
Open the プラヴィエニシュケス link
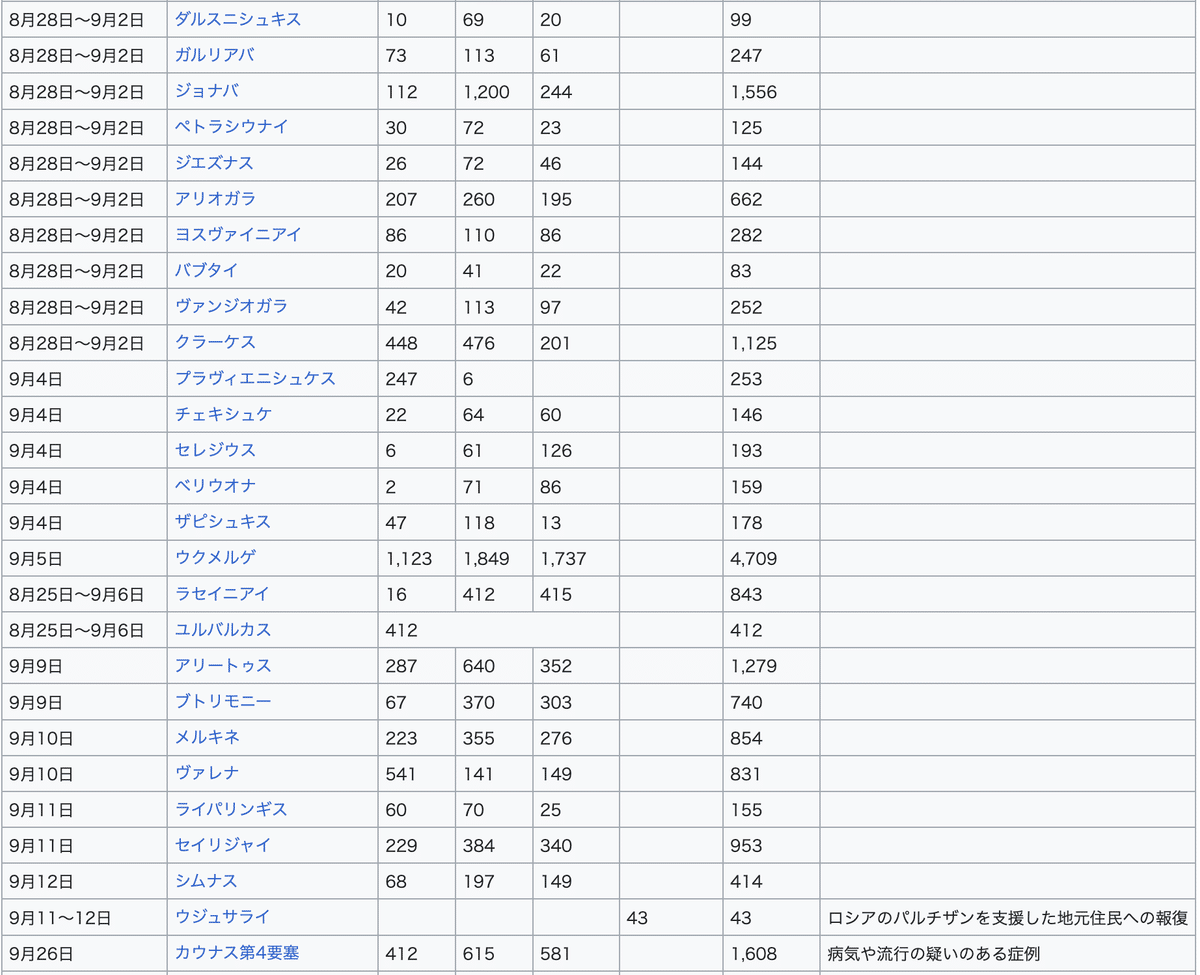(255, 379)
